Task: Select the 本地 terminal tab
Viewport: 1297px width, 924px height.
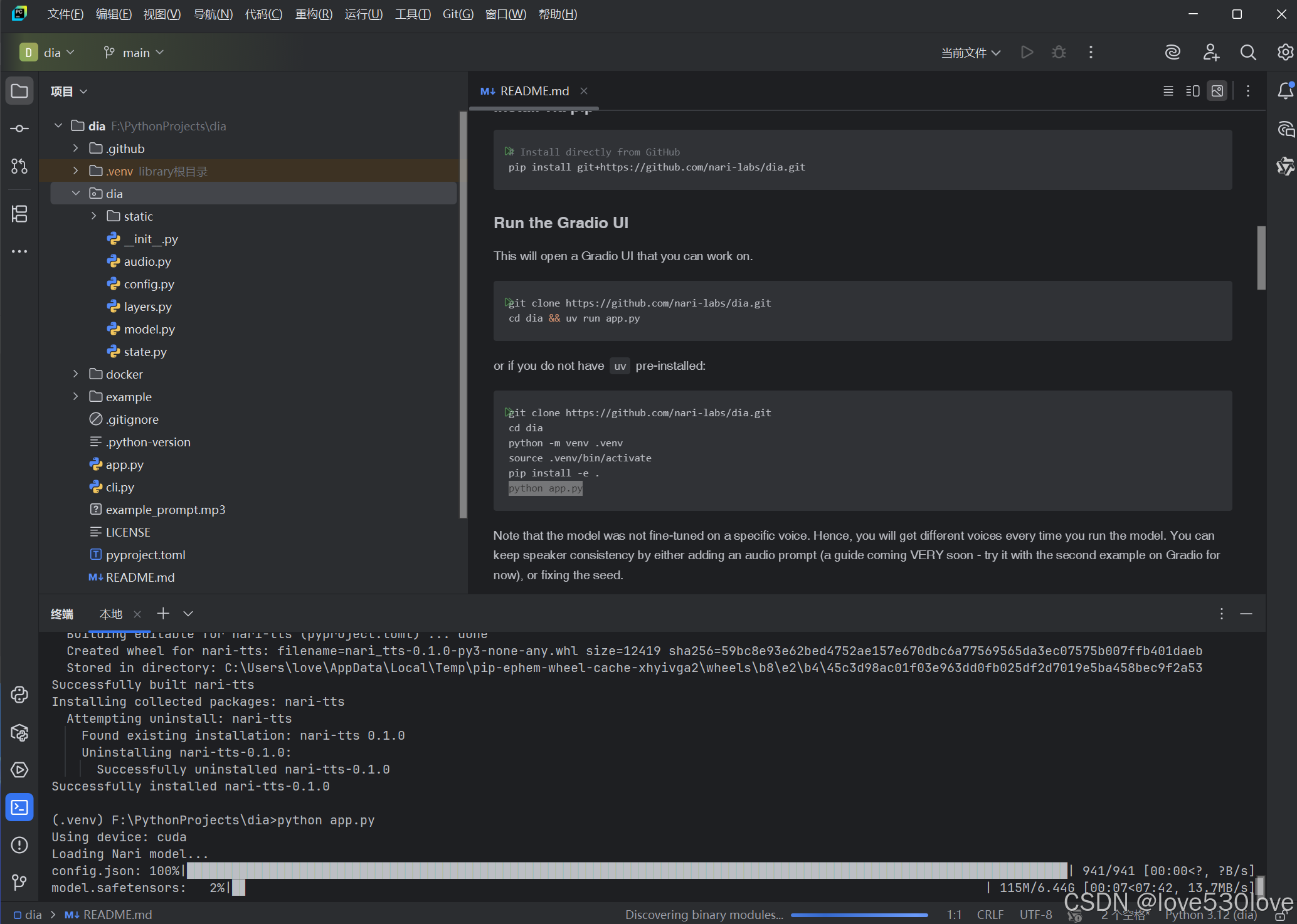Action: click(x=111, y=614)
